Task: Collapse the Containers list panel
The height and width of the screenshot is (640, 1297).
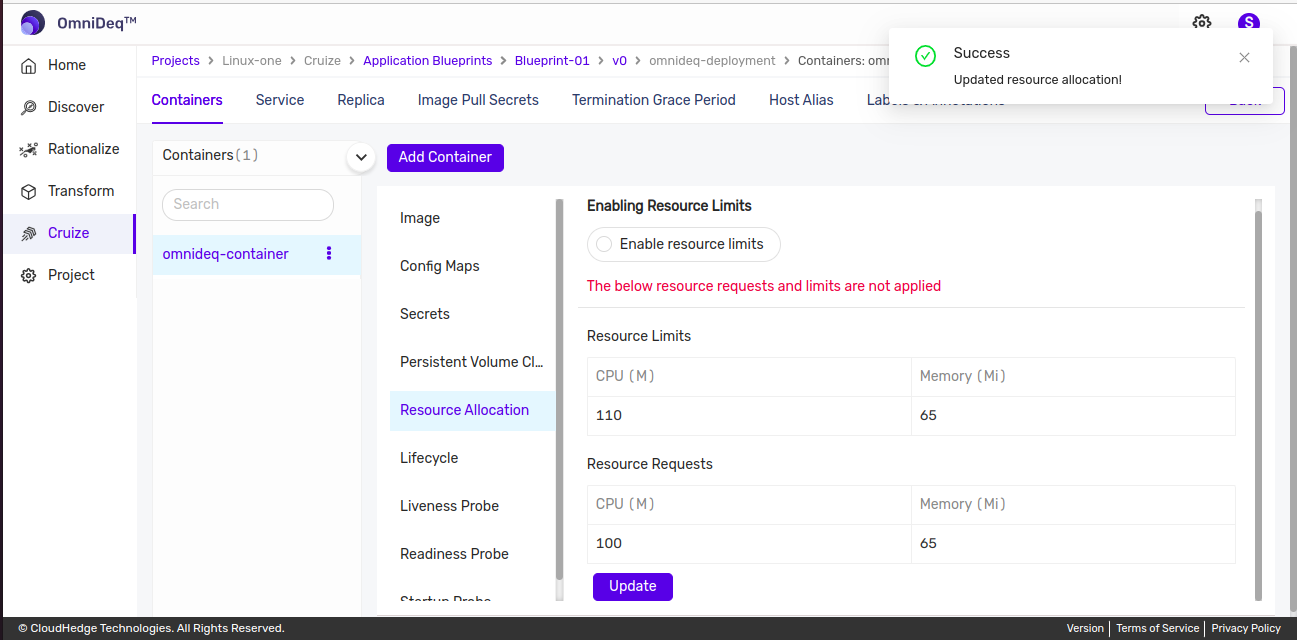Action: point(360,158)
